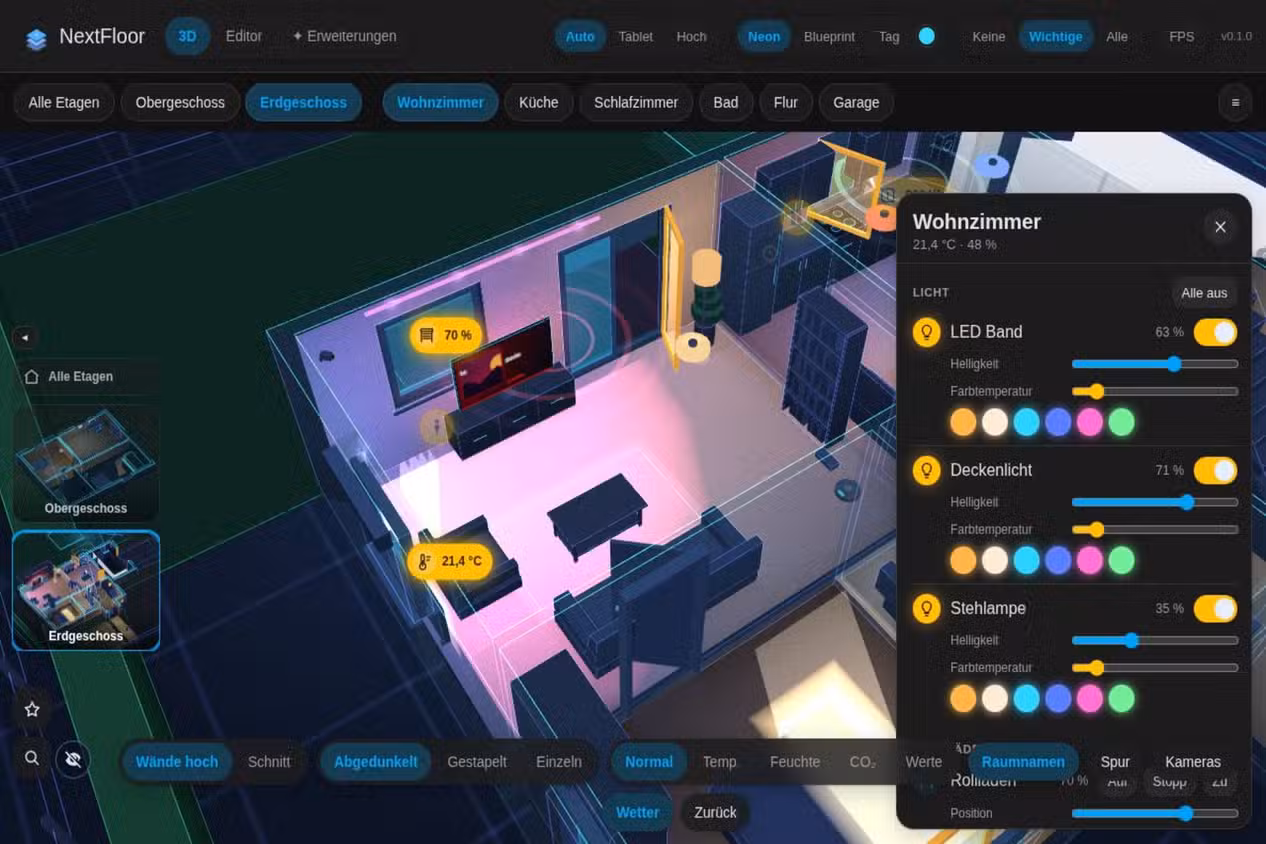Screen dimensions: 1266x844
Task: Open the Erdgeschoss floor thumbnail
Action: click(86, 590)
